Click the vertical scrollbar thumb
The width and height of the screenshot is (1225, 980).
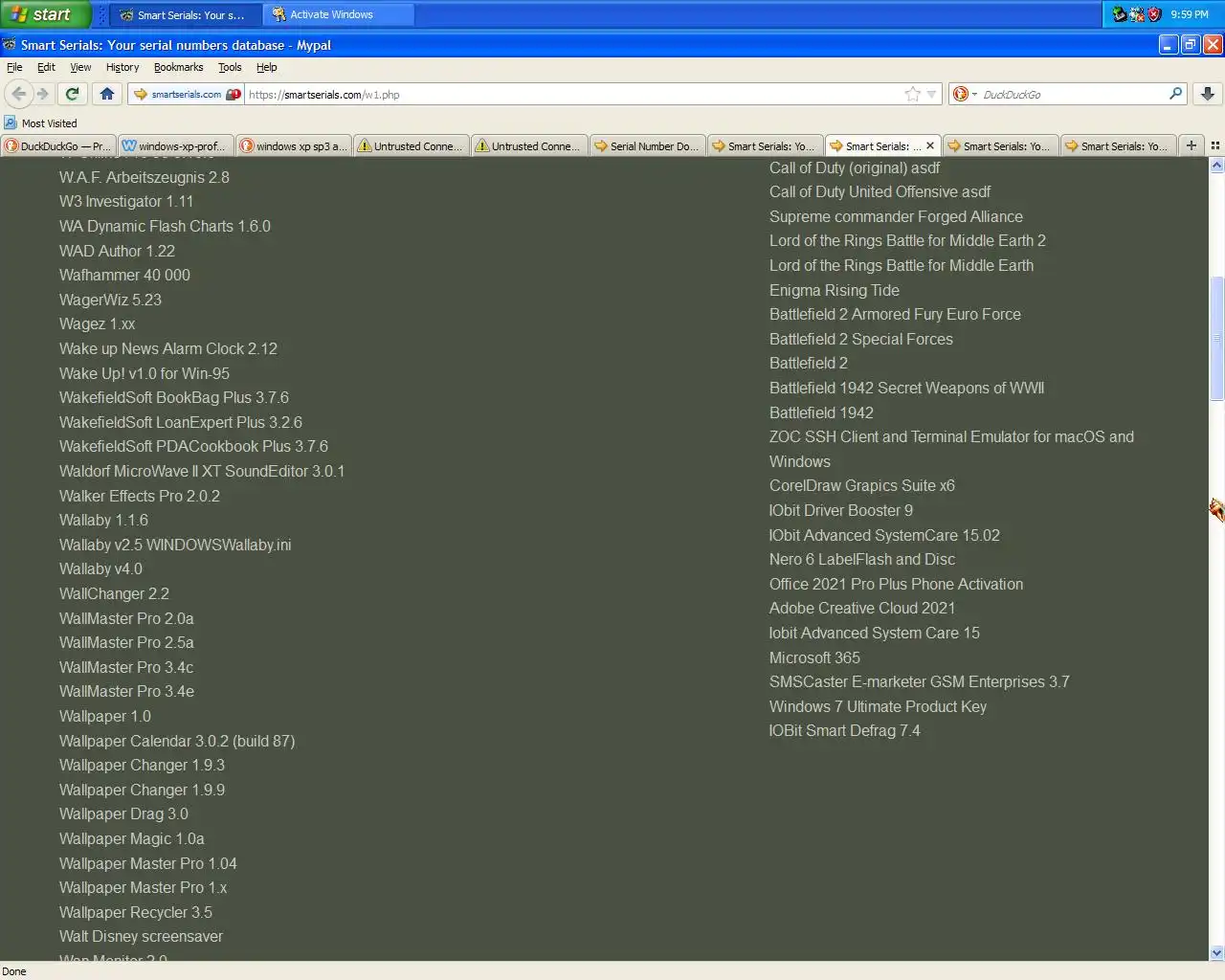tap(1217, 338)
